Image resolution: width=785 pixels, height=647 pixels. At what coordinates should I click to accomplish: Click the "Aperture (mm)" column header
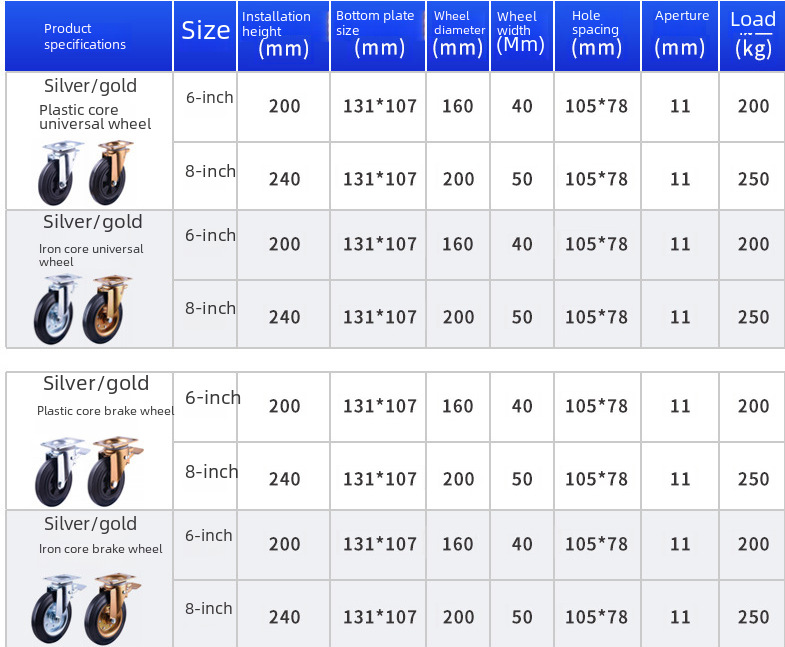coord(681,34)
